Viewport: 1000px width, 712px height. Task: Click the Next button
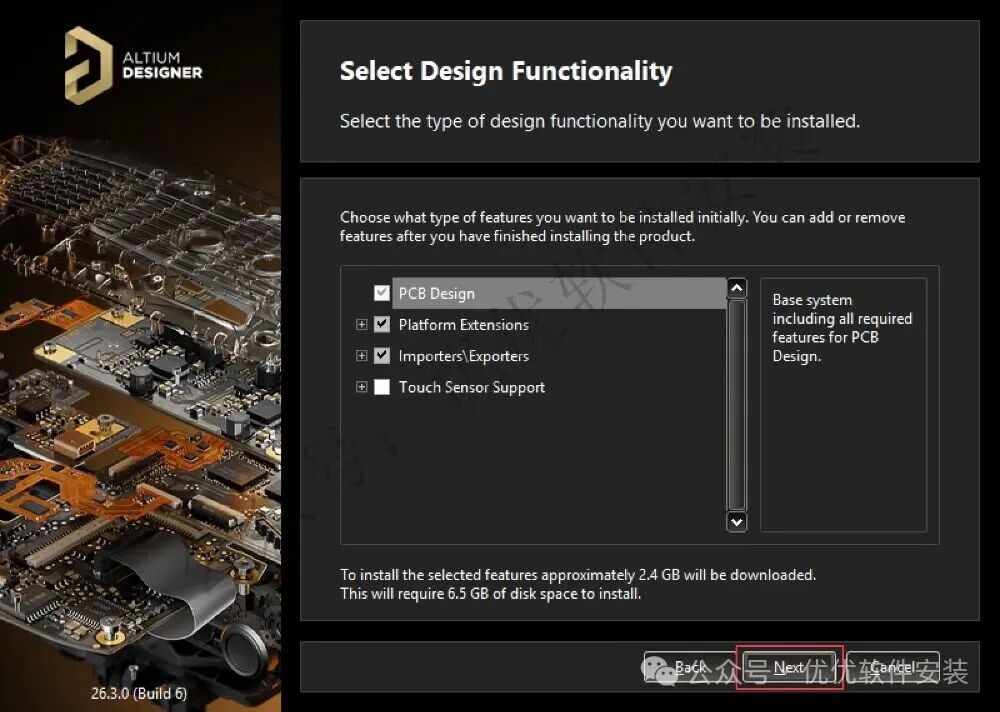790,667
